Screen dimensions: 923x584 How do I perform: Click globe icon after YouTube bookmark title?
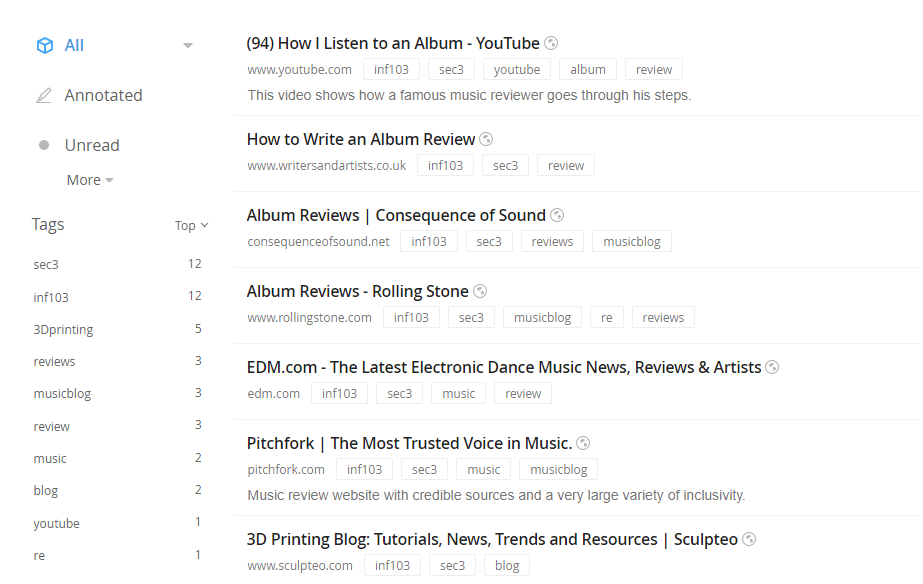tap(551, 43)
